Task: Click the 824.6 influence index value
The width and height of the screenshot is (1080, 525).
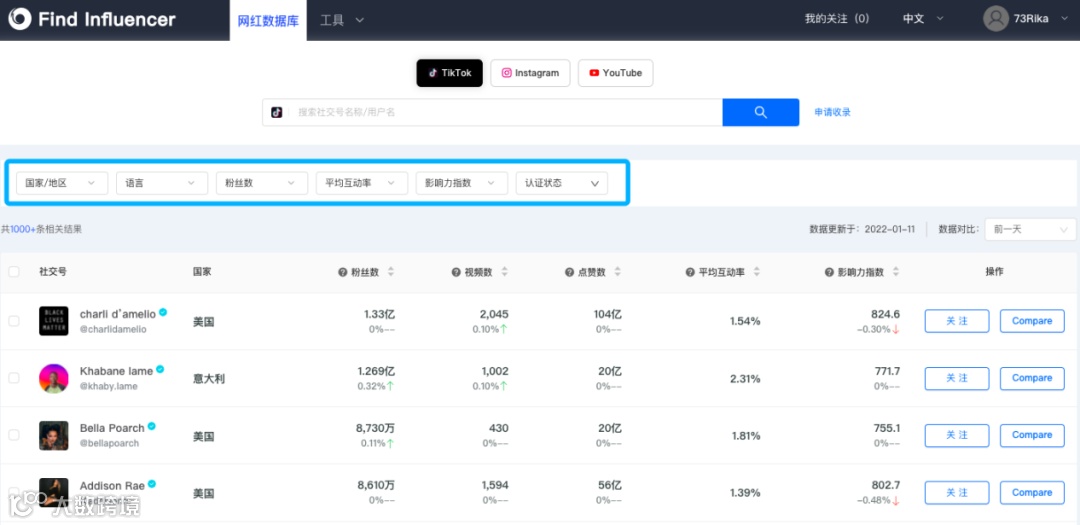Action: [x=885, y=314]
